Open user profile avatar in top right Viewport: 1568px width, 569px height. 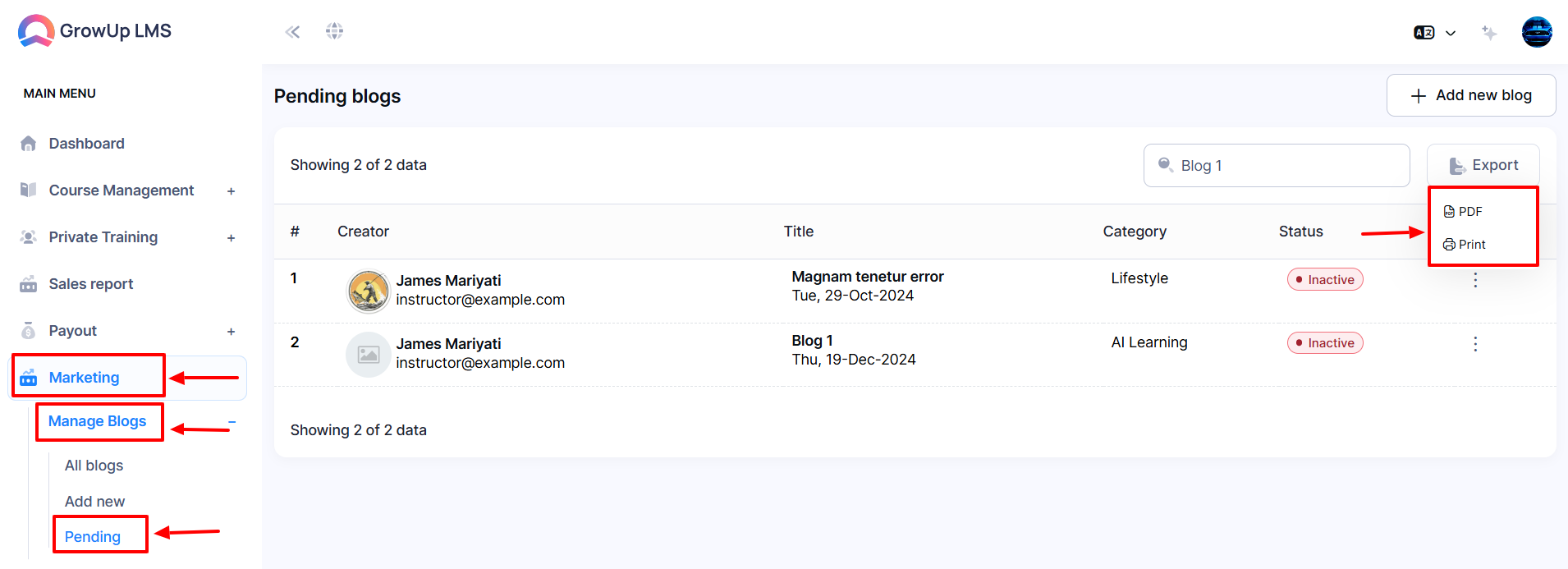(1537, 32)
